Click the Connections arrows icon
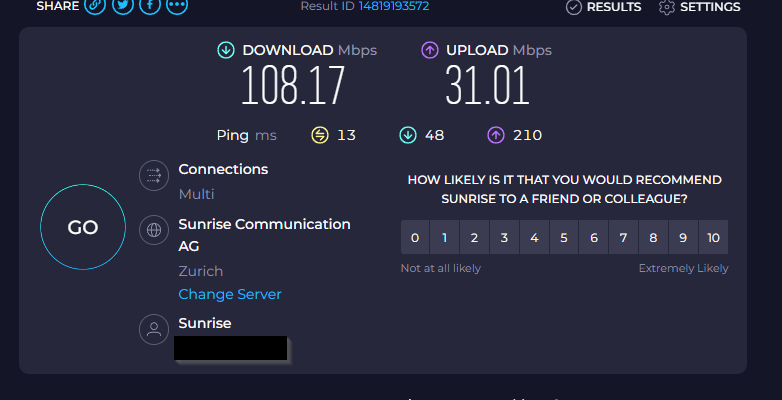The height and width of the screenshot is (400, 782). pyautogui.click(x=154, y=176)
